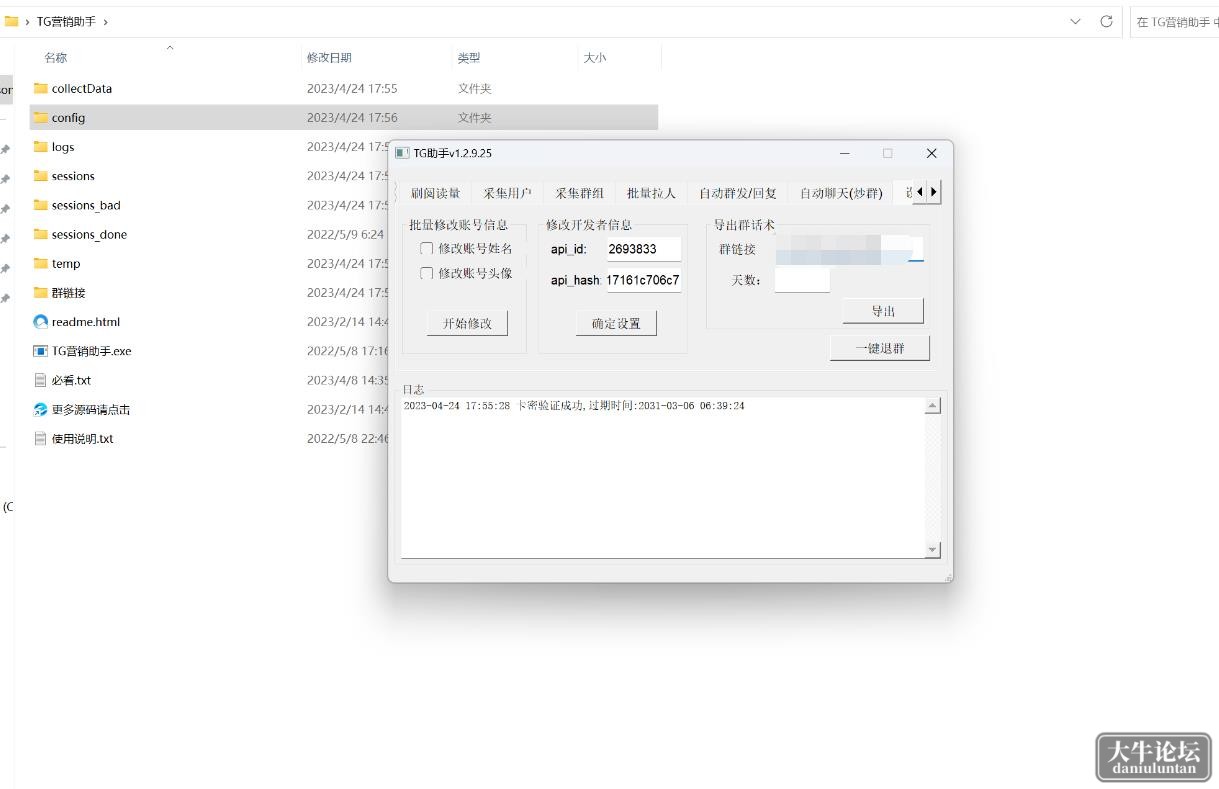Image resolution: width=1219 pixels, height=789 pixels.
Task: Click the logs folder icon
Action: [x=41, y=147]
